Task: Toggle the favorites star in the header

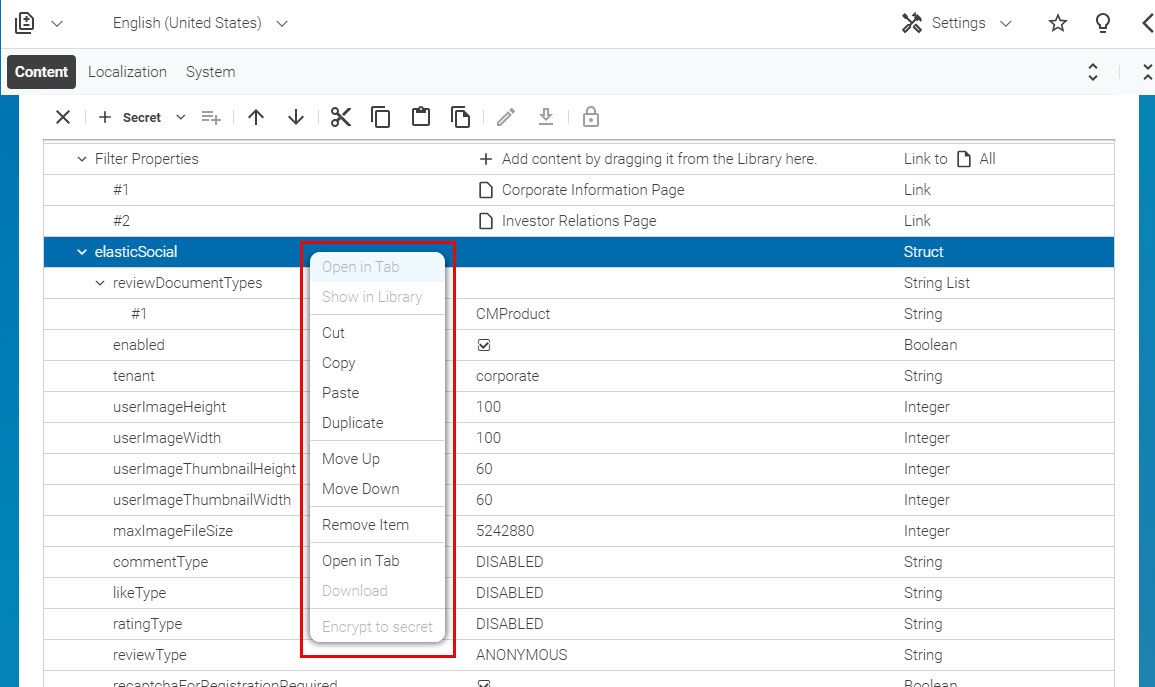Action: [x=1057, y=22]
